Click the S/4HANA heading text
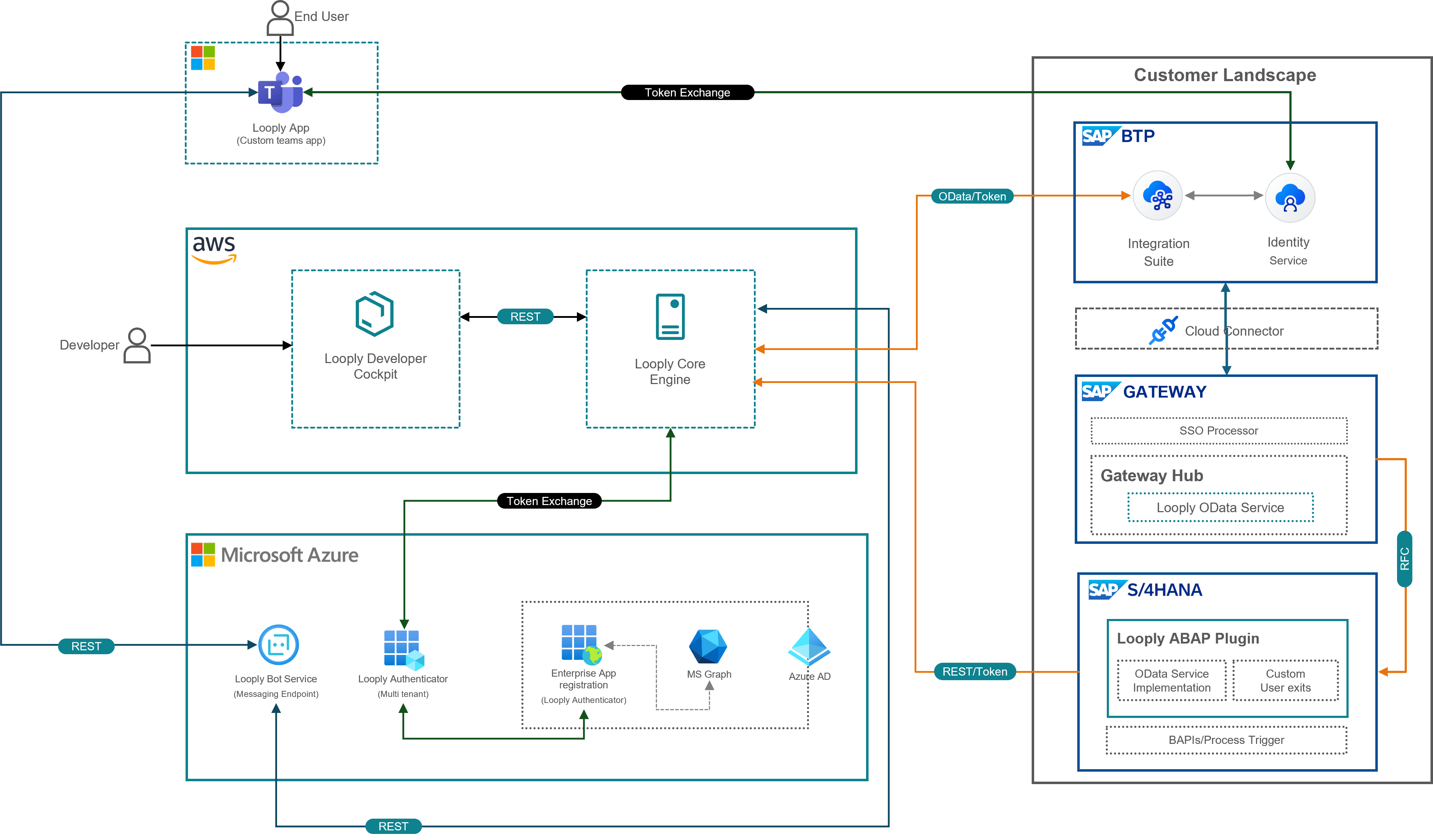1433x840 pixels. (x=1164, y=590)
